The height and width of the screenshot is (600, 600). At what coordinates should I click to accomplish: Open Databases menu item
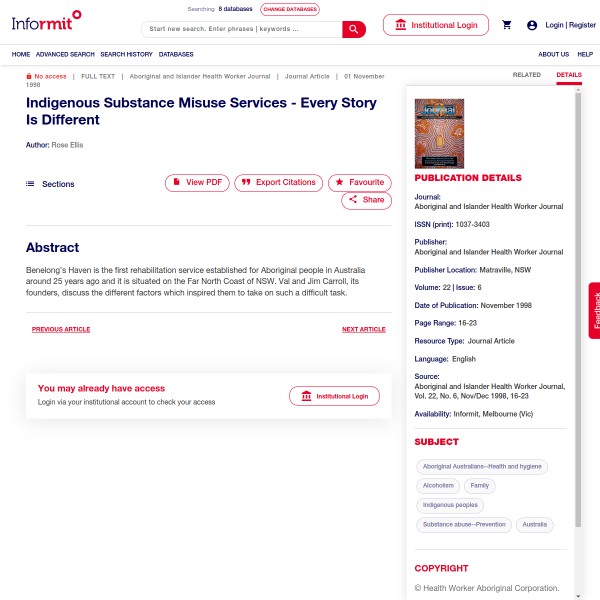[176, 54]
